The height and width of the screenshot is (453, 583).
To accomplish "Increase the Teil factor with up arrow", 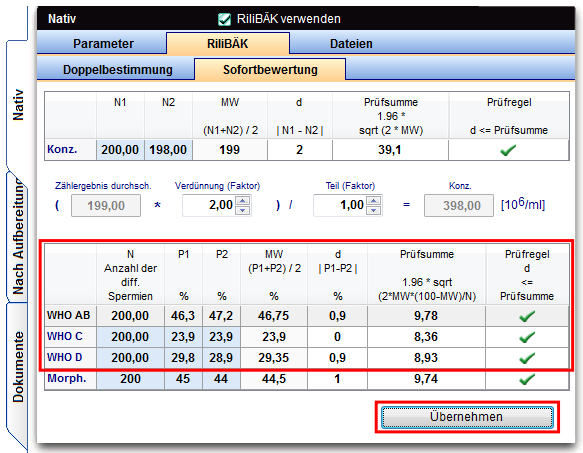I will pyautogui.click(x=373, y=201).
